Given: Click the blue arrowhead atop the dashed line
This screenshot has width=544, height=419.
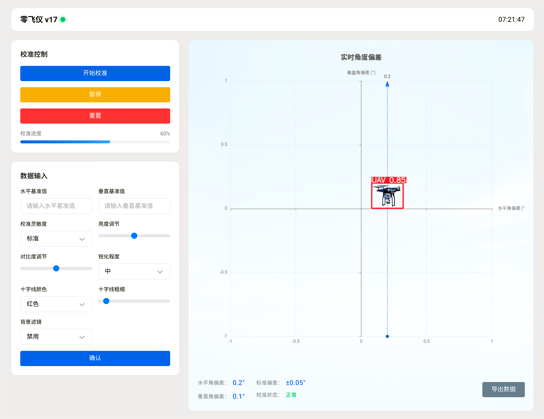Looking at the screenshot, I should [x=387, y=84].
